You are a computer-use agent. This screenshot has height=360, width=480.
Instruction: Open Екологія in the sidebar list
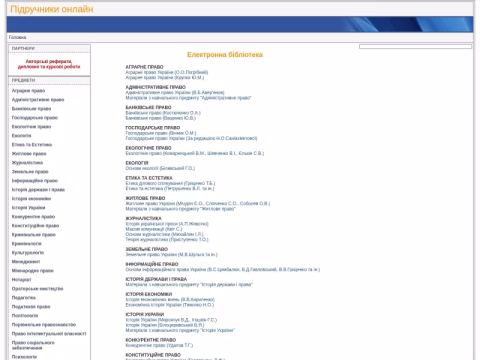point(21,136)
